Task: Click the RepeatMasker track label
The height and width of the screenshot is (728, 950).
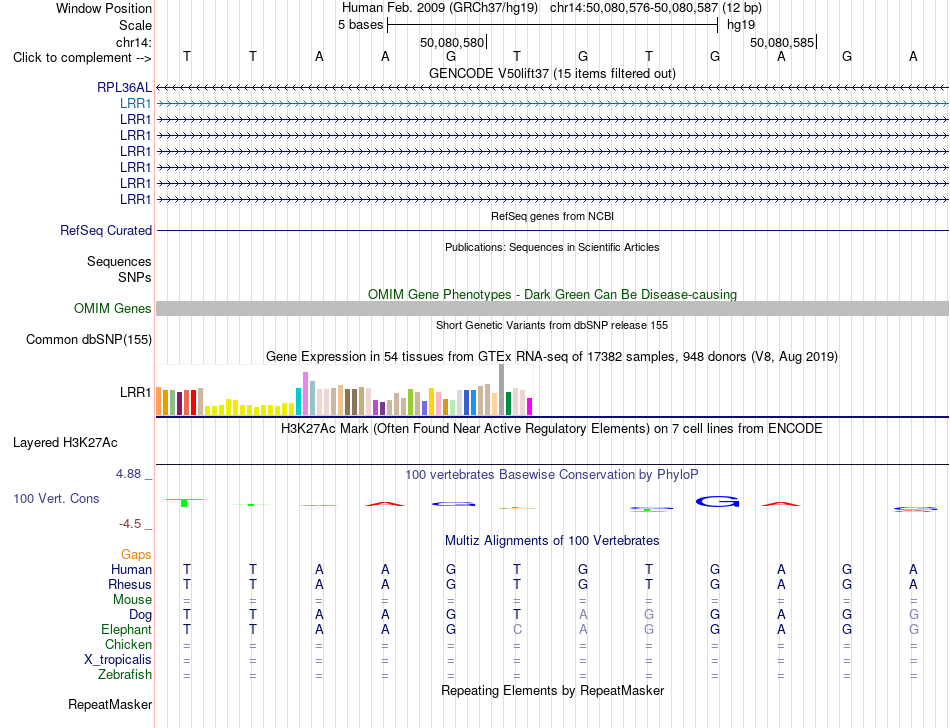Action: click(x=110, y=704)
